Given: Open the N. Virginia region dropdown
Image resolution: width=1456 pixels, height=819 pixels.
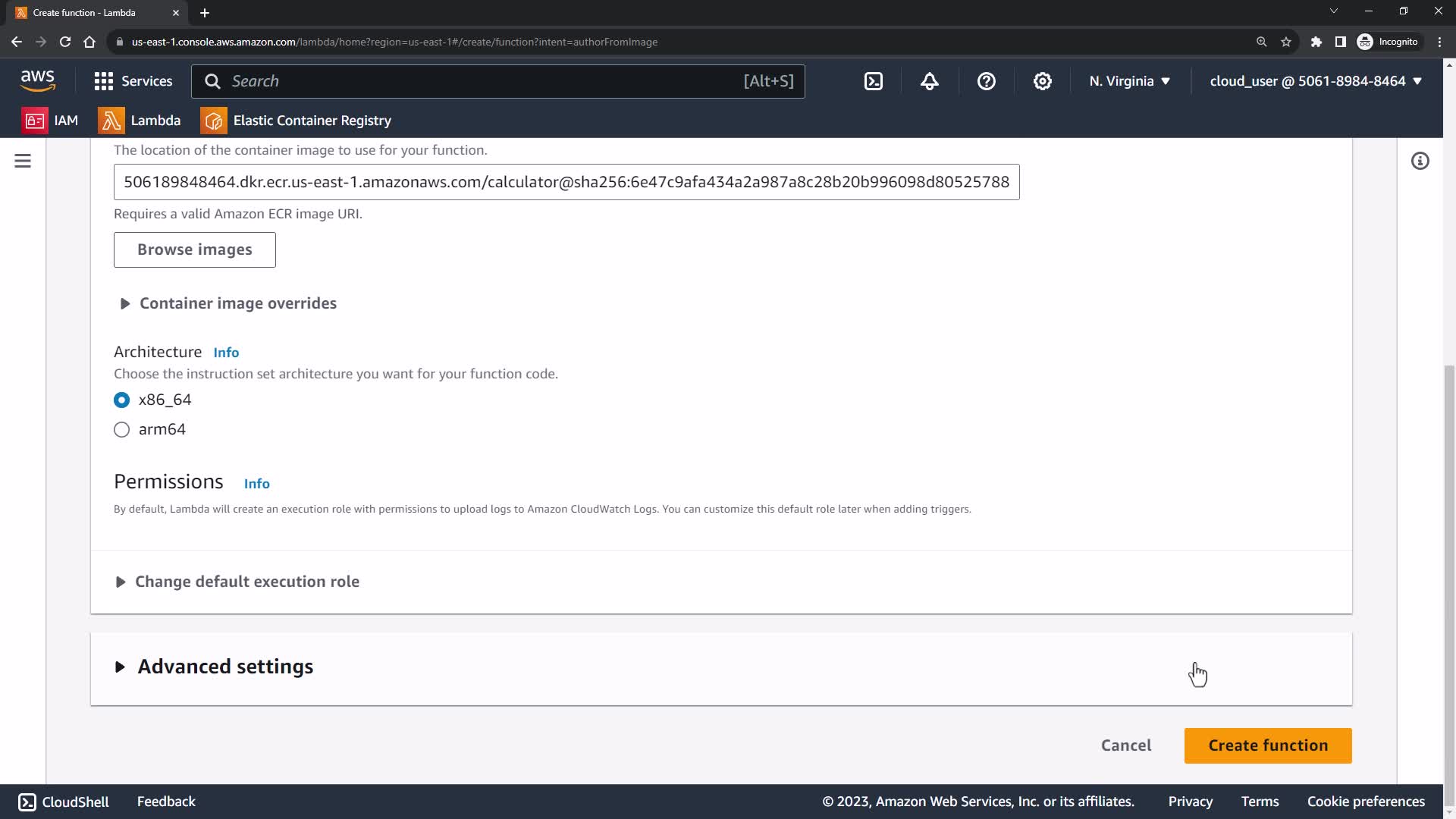Looking at the screenshot, I should click(1129, 81).
